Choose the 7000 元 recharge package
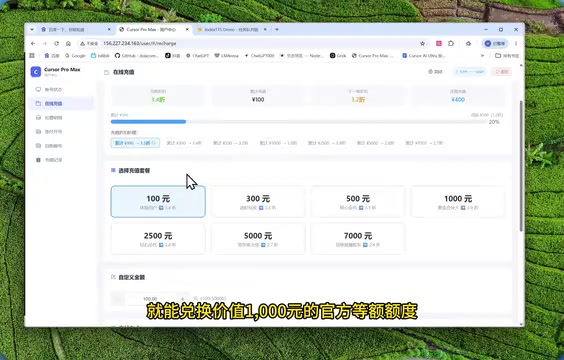The image size is (564, 360). click(358, 239)
